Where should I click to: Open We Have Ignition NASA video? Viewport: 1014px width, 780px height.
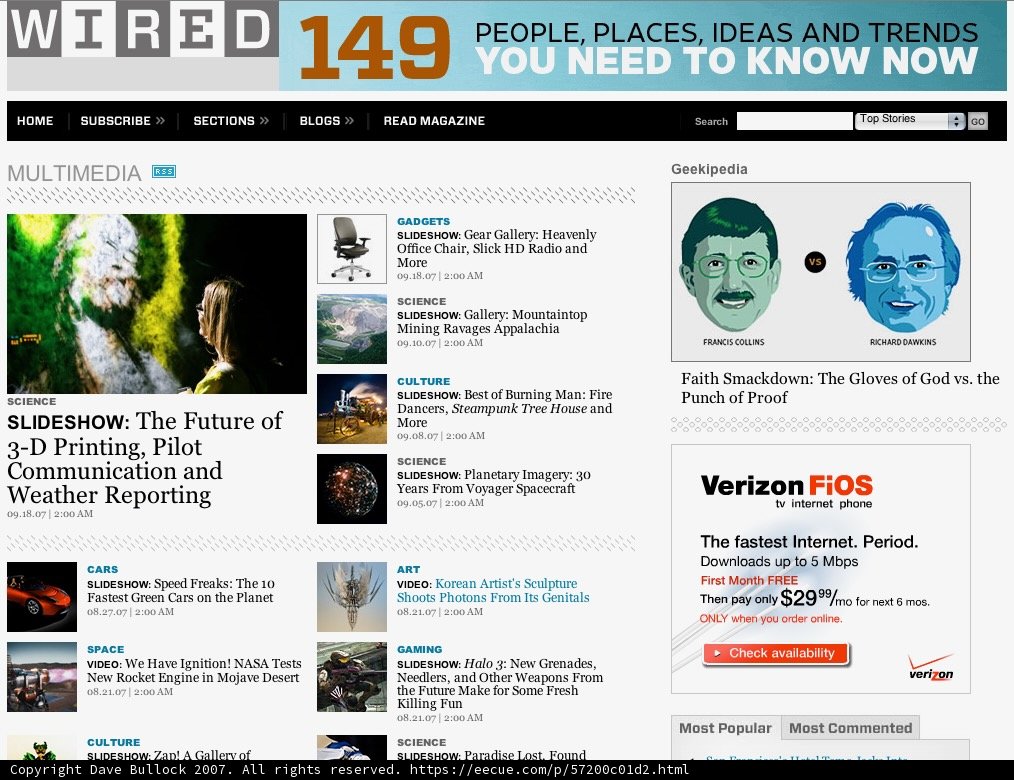coord(194,671)
